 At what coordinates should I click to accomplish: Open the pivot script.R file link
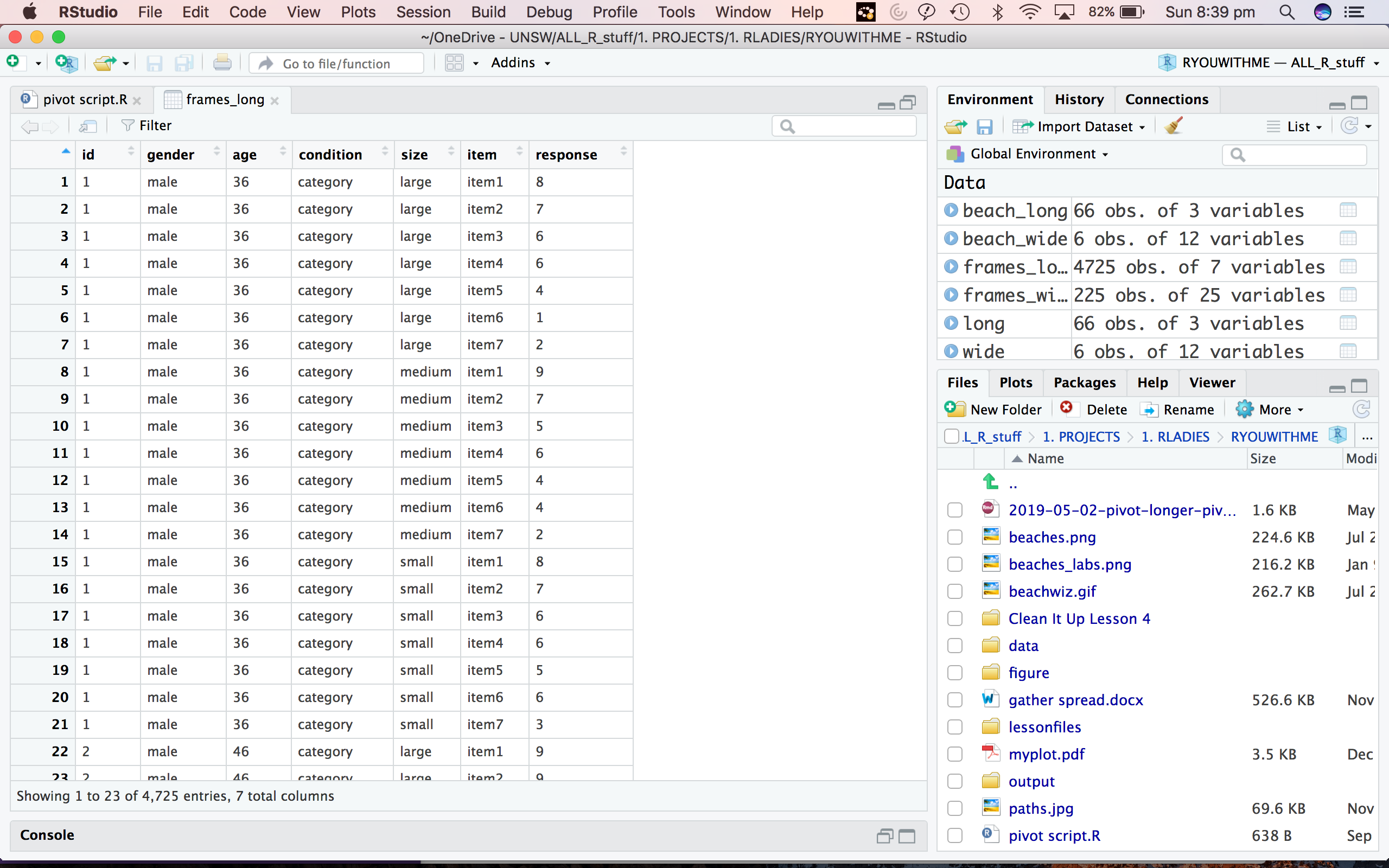[x=1054, y=835]
